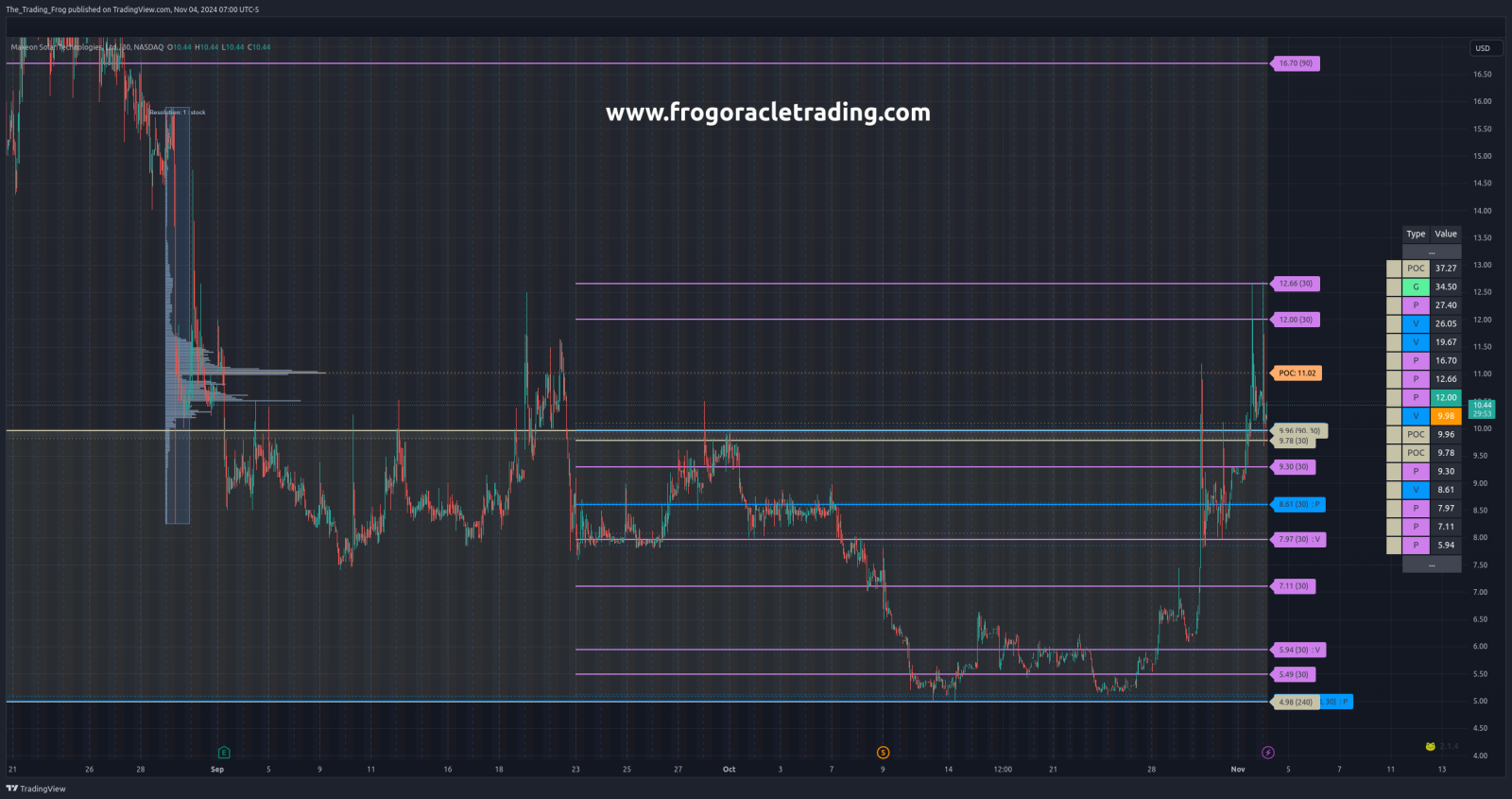Click the 'Sep' date label on time axis
This screenshot has width=1512, height=799.
tap(217, 770)
